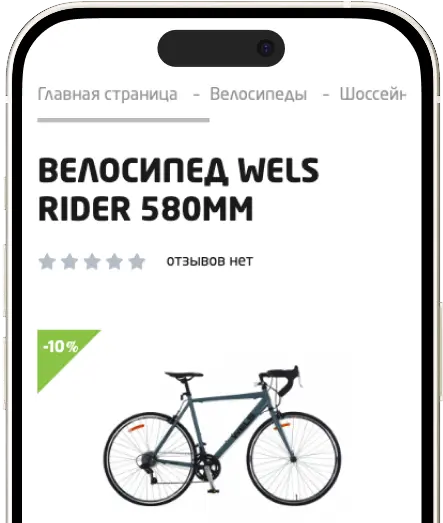Open the отзывов нет reviews link
This screenshot has height=523, width=443.
(x=209, y=261)
